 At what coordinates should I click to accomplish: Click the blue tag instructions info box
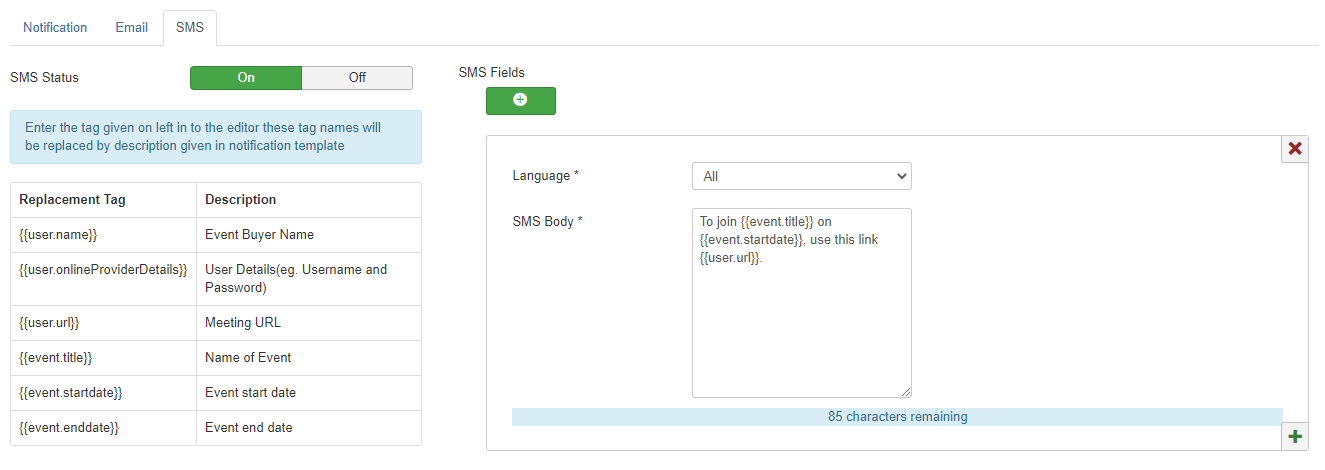coord(215,137)
